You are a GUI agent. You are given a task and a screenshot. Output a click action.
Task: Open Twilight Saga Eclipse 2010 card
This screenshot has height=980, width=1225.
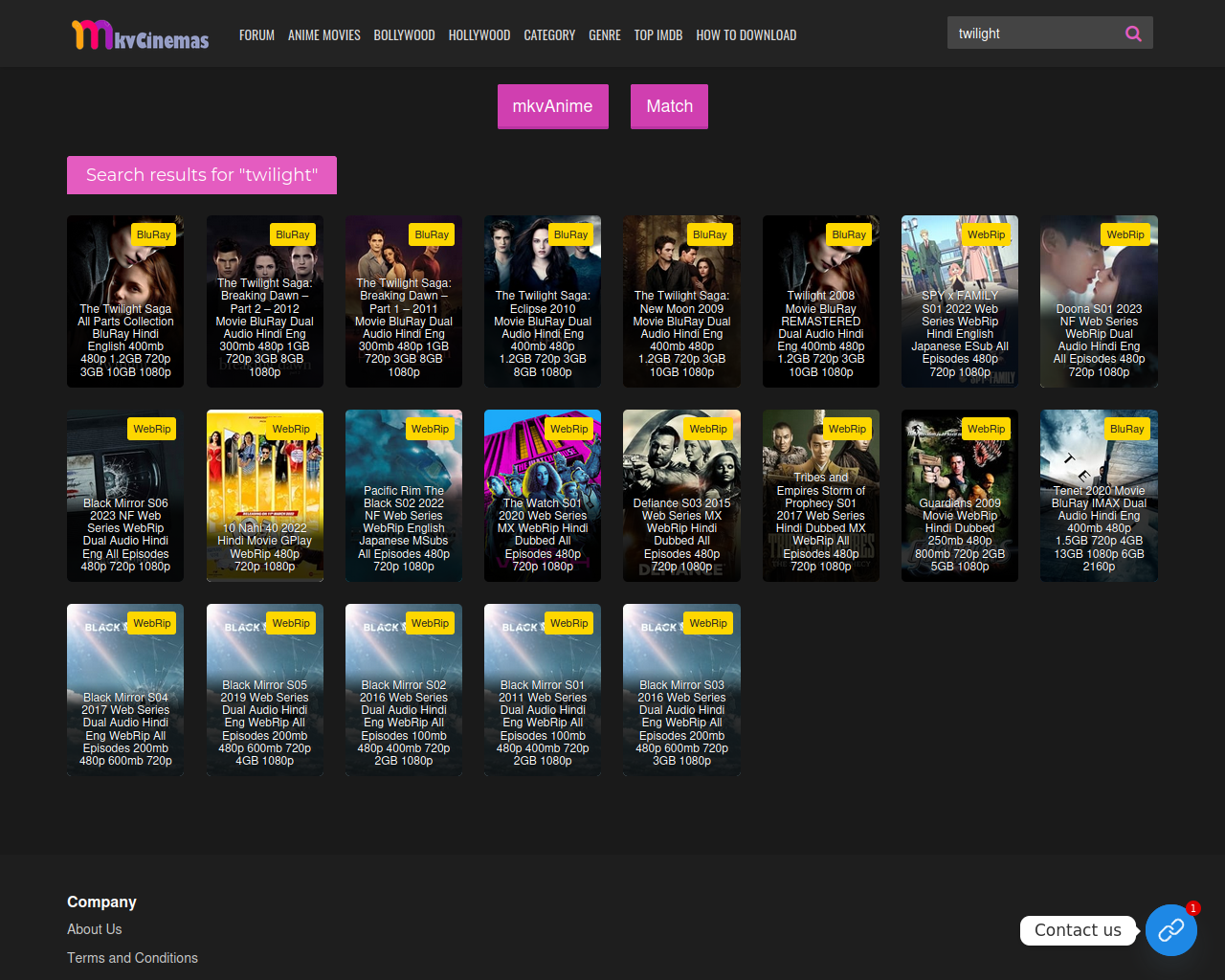[543, 301]
